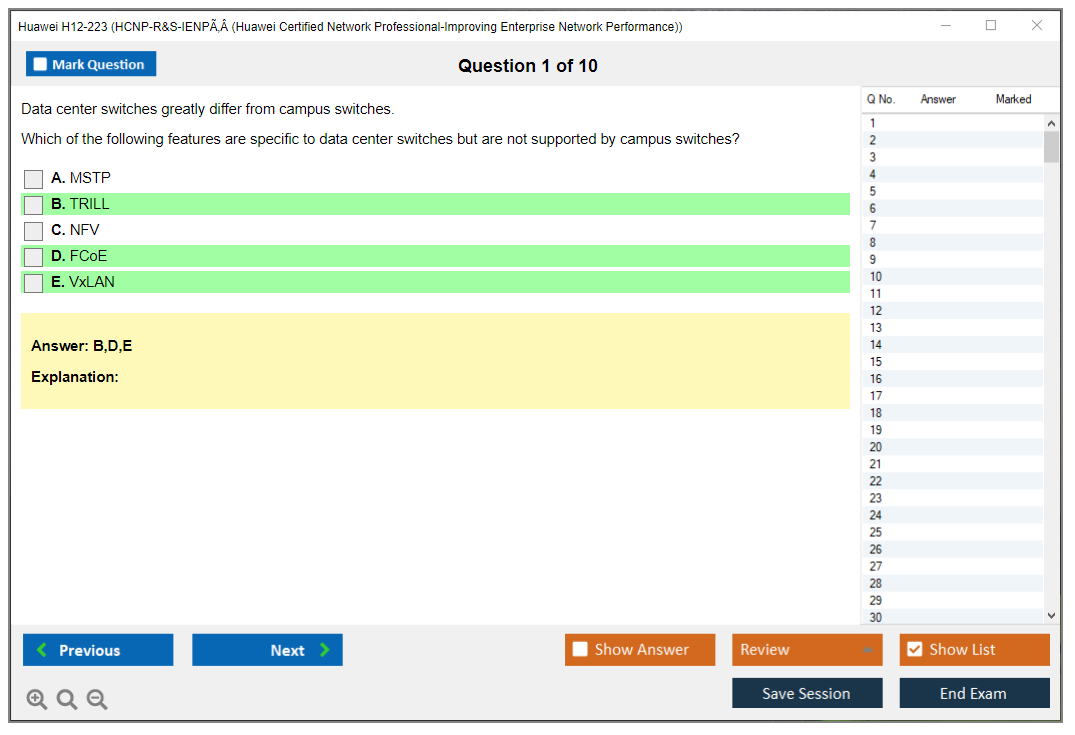Click the End Exam button
The width and height of the screenshot is (1075, 735).
click(973, 694)
